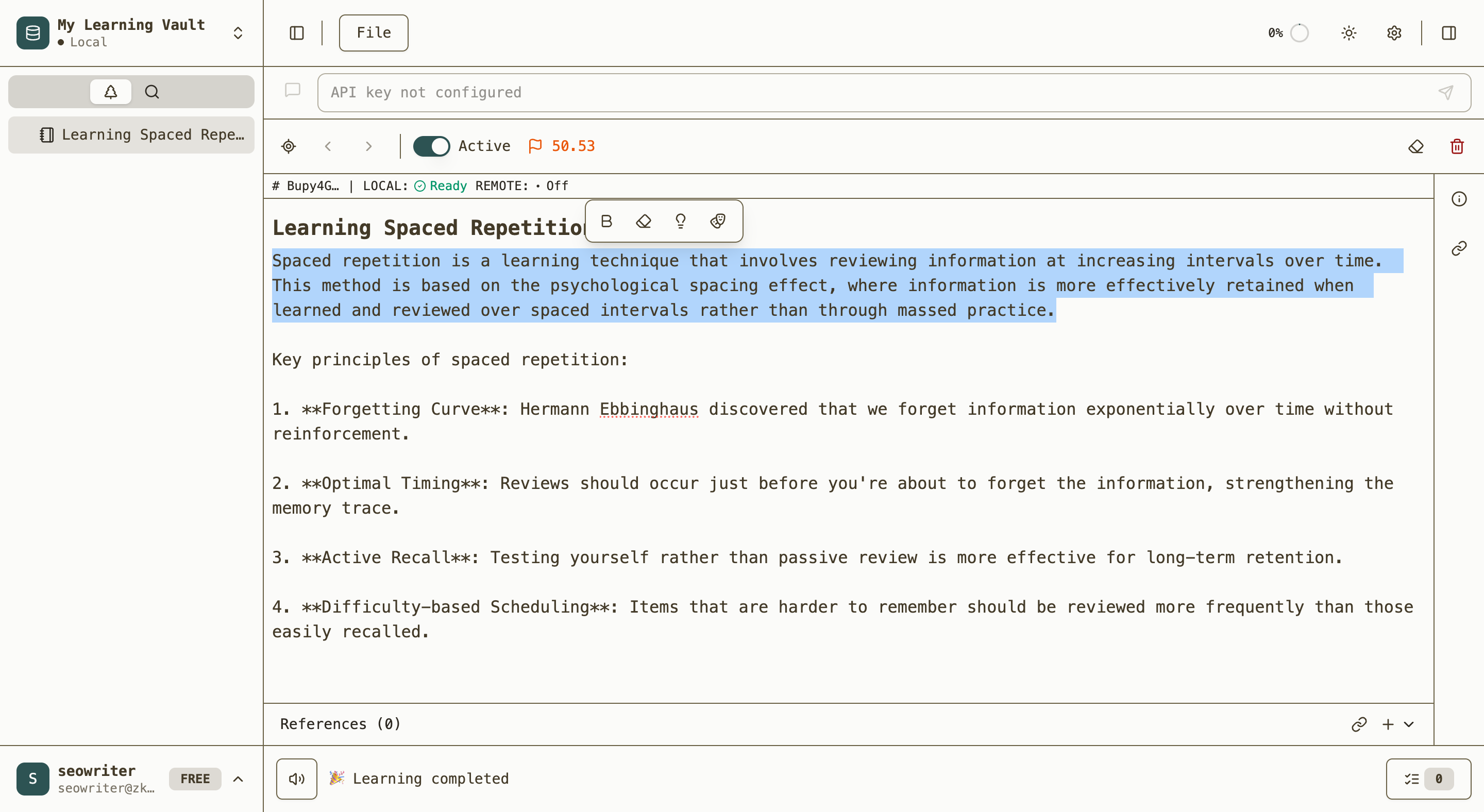
Task: Click the crosshair locate icon
Action: [289, 146]
